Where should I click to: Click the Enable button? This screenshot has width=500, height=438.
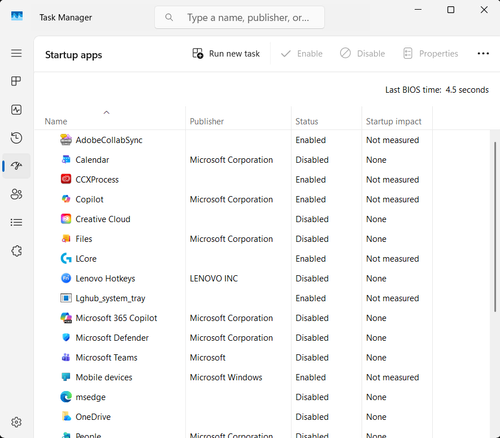coord(302,53)
